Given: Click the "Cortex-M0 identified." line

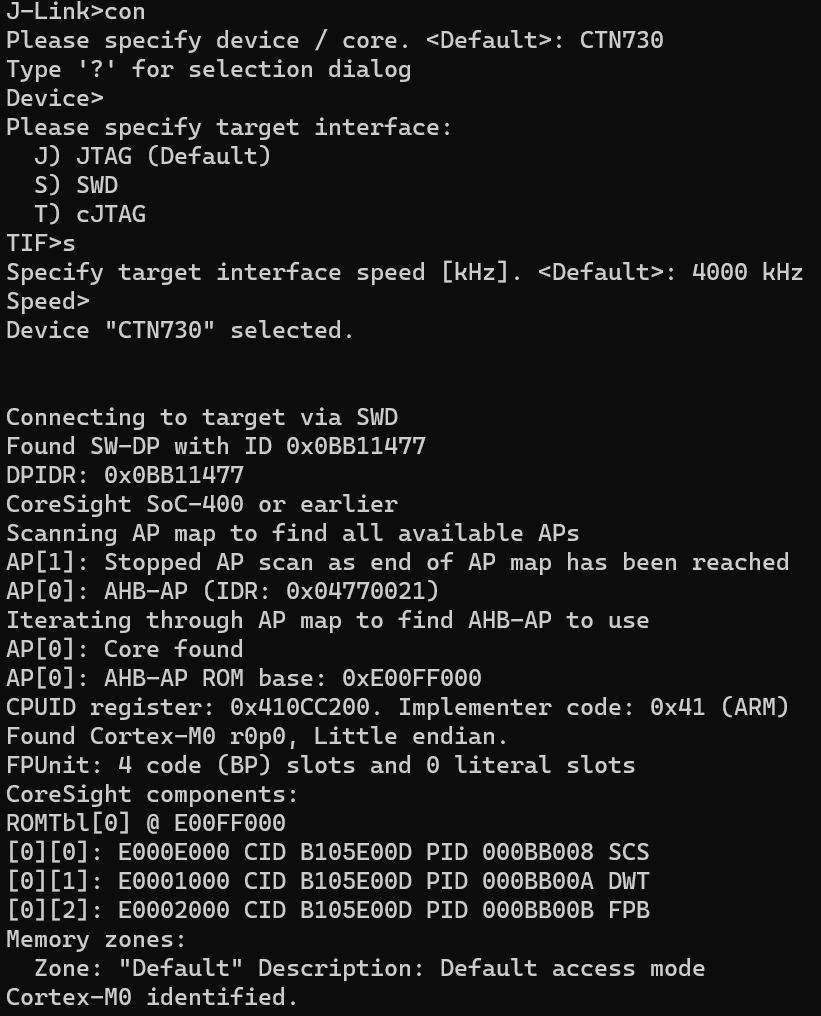Looking at the screenshot, I should click(152, 997).
